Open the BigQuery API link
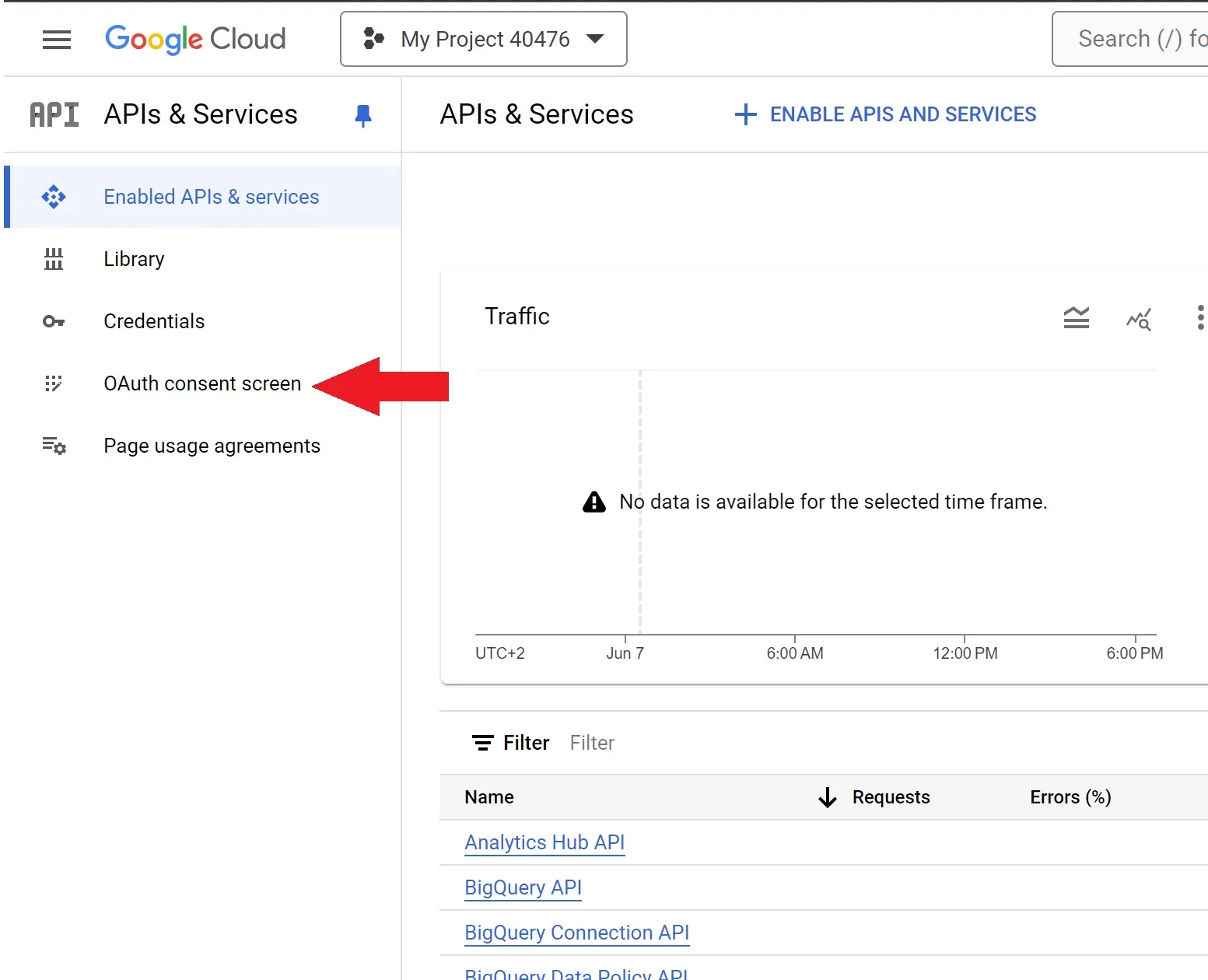 [523, 887]
